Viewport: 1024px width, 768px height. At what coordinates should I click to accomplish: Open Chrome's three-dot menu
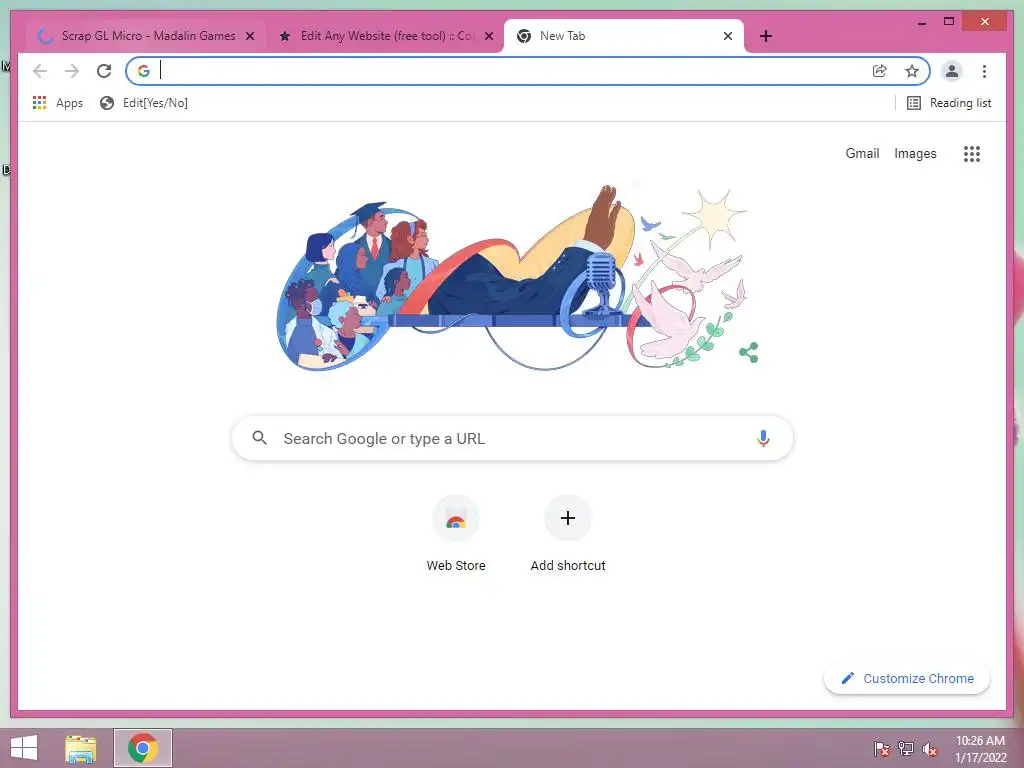tap(984, 71)
